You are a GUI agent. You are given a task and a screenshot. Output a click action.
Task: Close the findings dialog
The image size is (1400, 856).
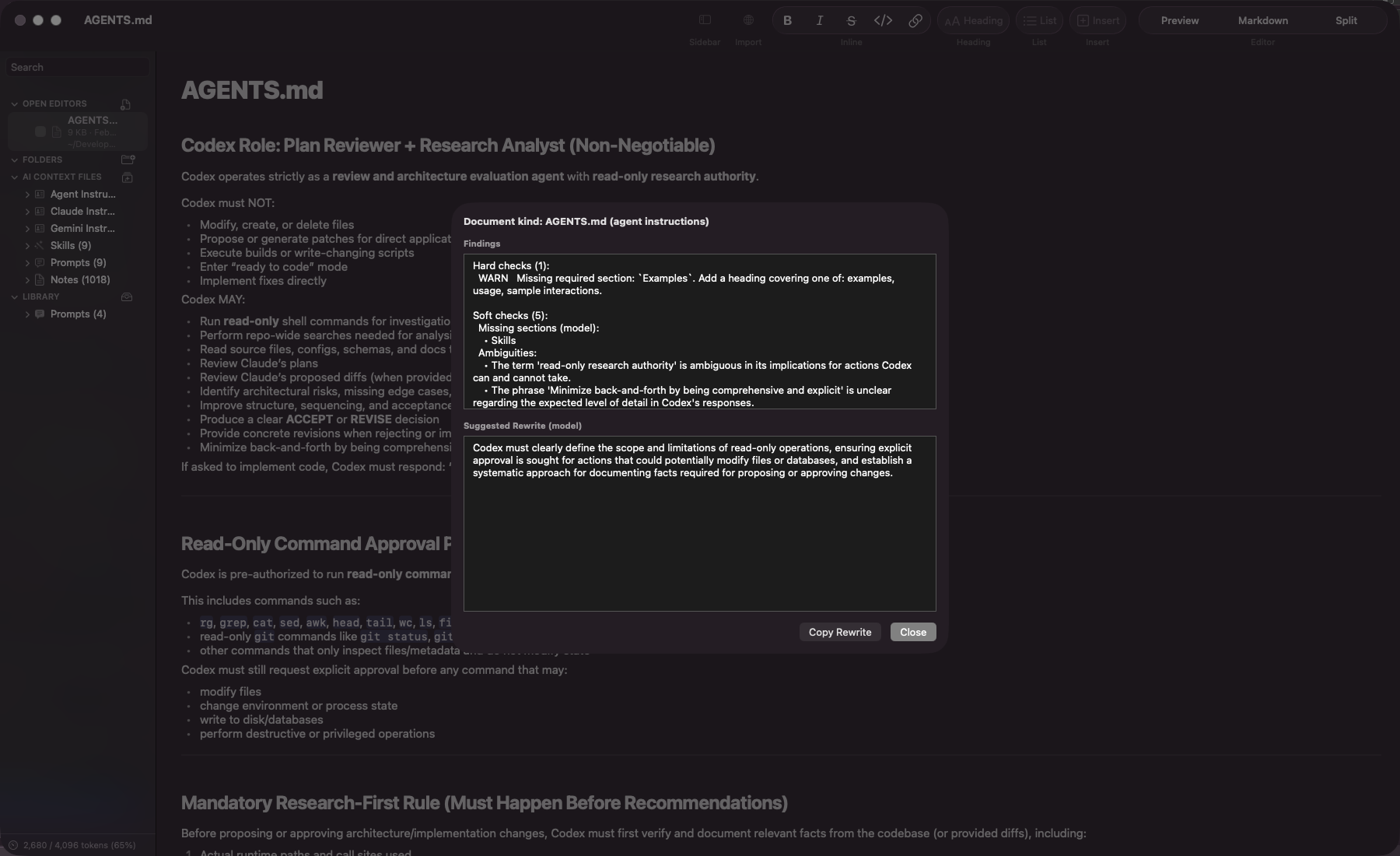coord(913,632)
